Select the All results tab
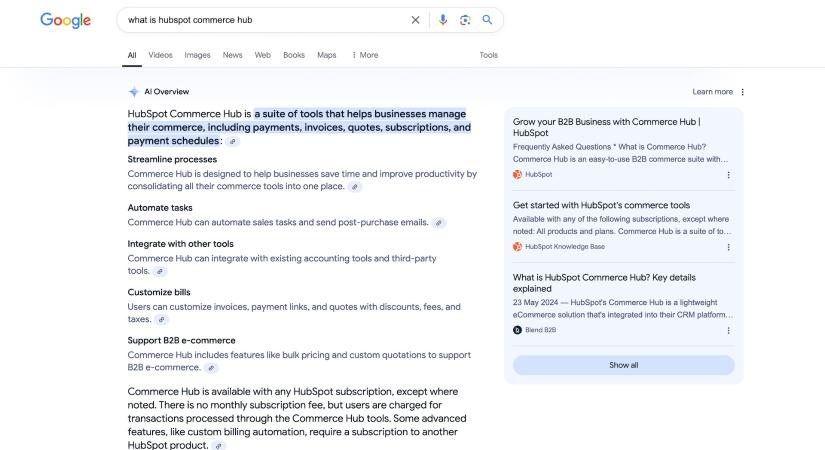Screen dimensions: 825x450 tap(132, 55)
